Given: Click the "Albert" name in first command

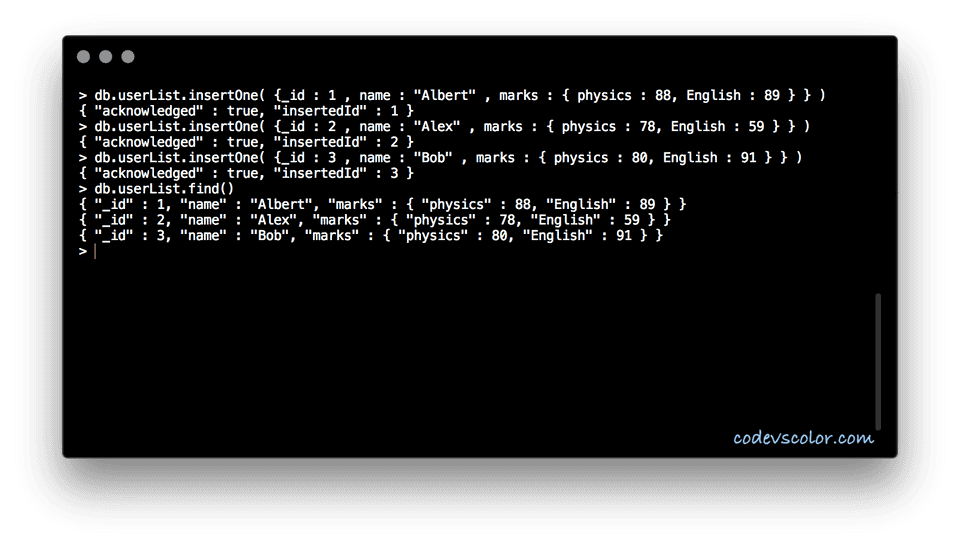Looking at the screenshot, I should pos(444,96).
